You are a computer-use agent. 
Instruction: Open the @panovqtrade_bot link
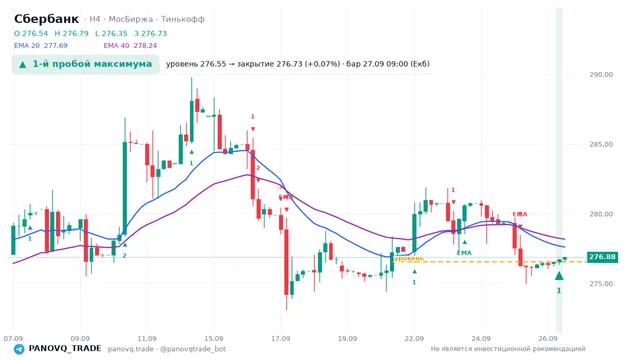click(x=193, y=349)
